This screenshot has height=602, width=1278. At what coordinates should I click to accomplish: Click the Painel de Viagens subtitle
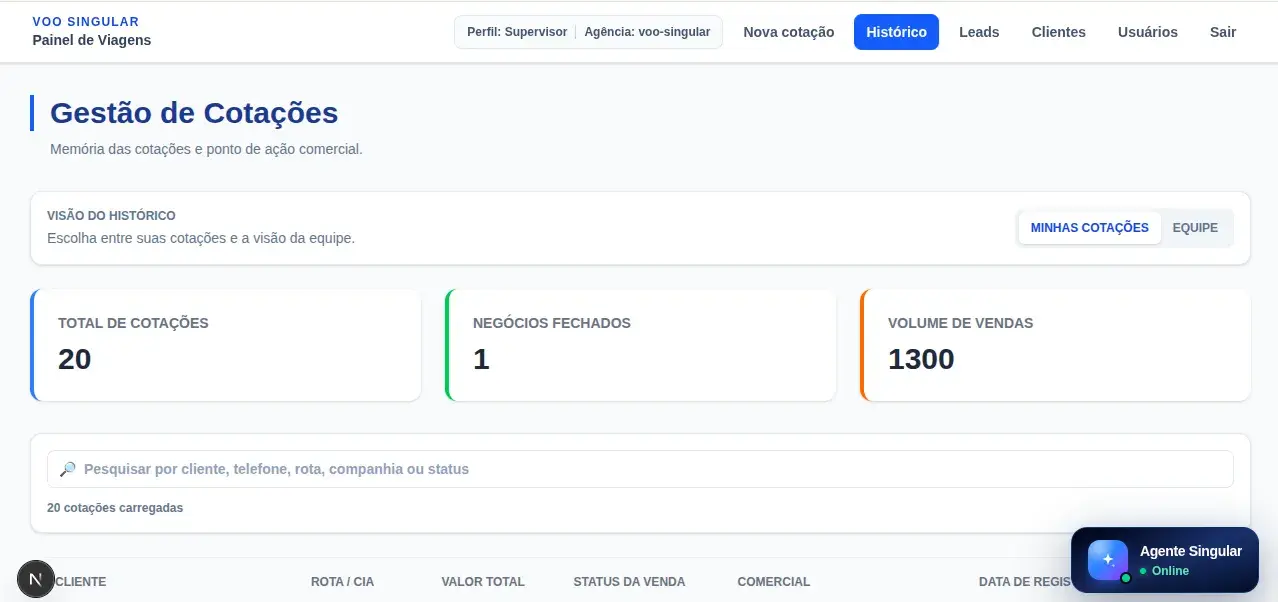click(x=92, y=40)
